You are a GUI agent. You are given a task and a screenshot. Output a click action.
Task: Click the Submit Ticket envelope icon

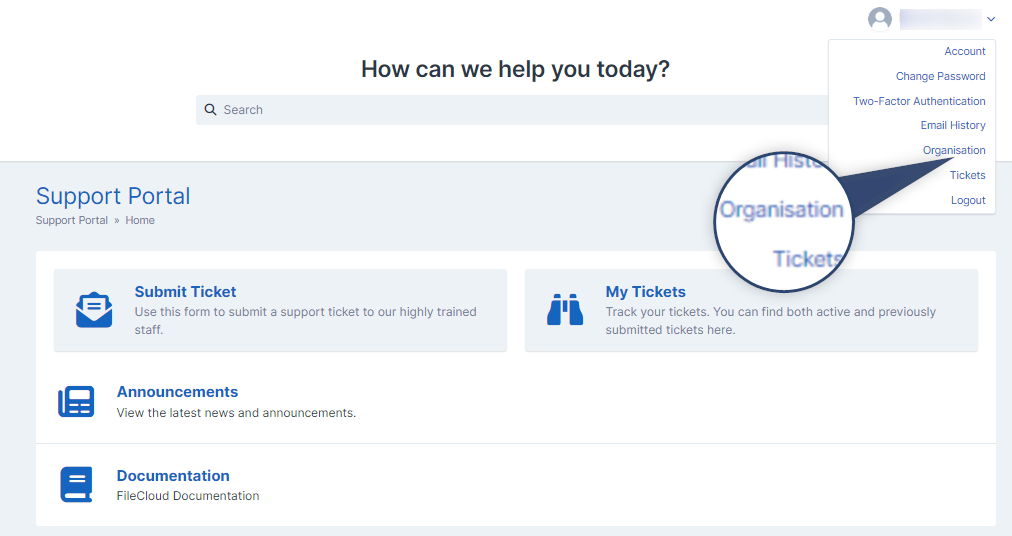point(94,310)
